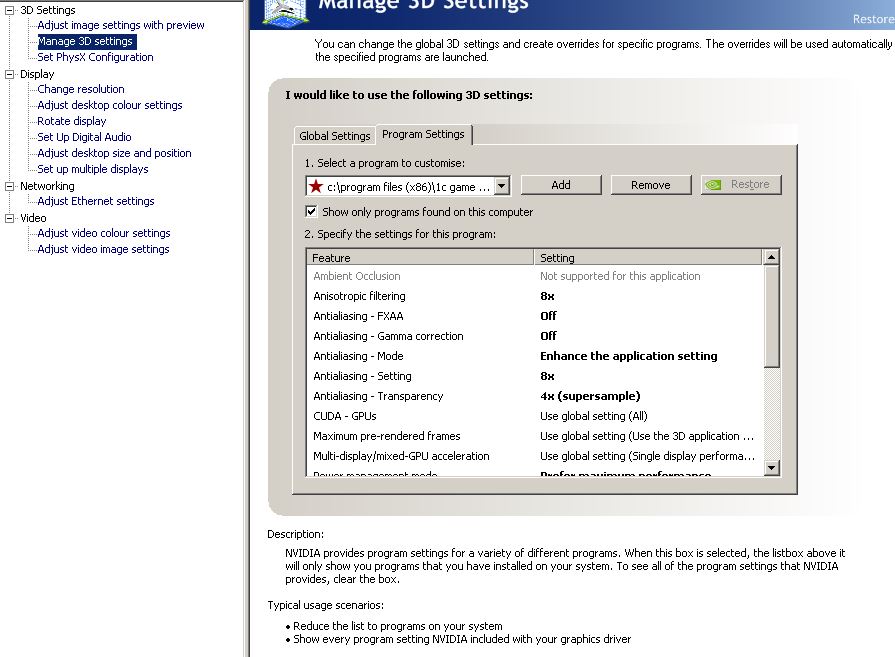
Task: Select Manage 3D settings in tree
Action: coord(86,41)
